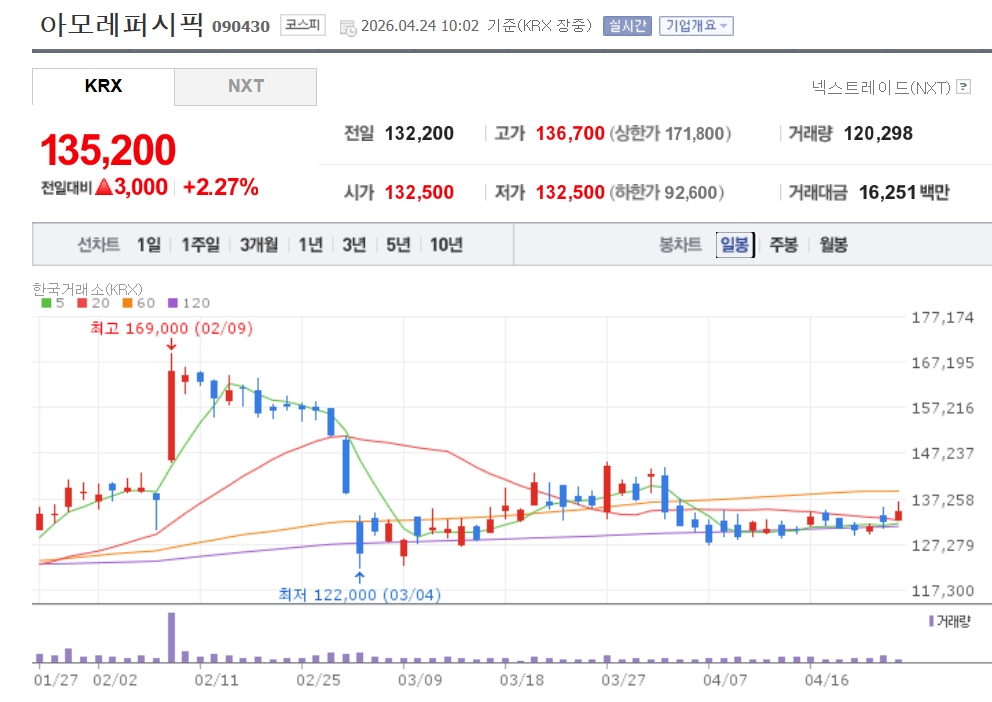This screenshot has height=702, width=992.
Task: Click the opening price value beside 시가
Action: pos(419,192)
